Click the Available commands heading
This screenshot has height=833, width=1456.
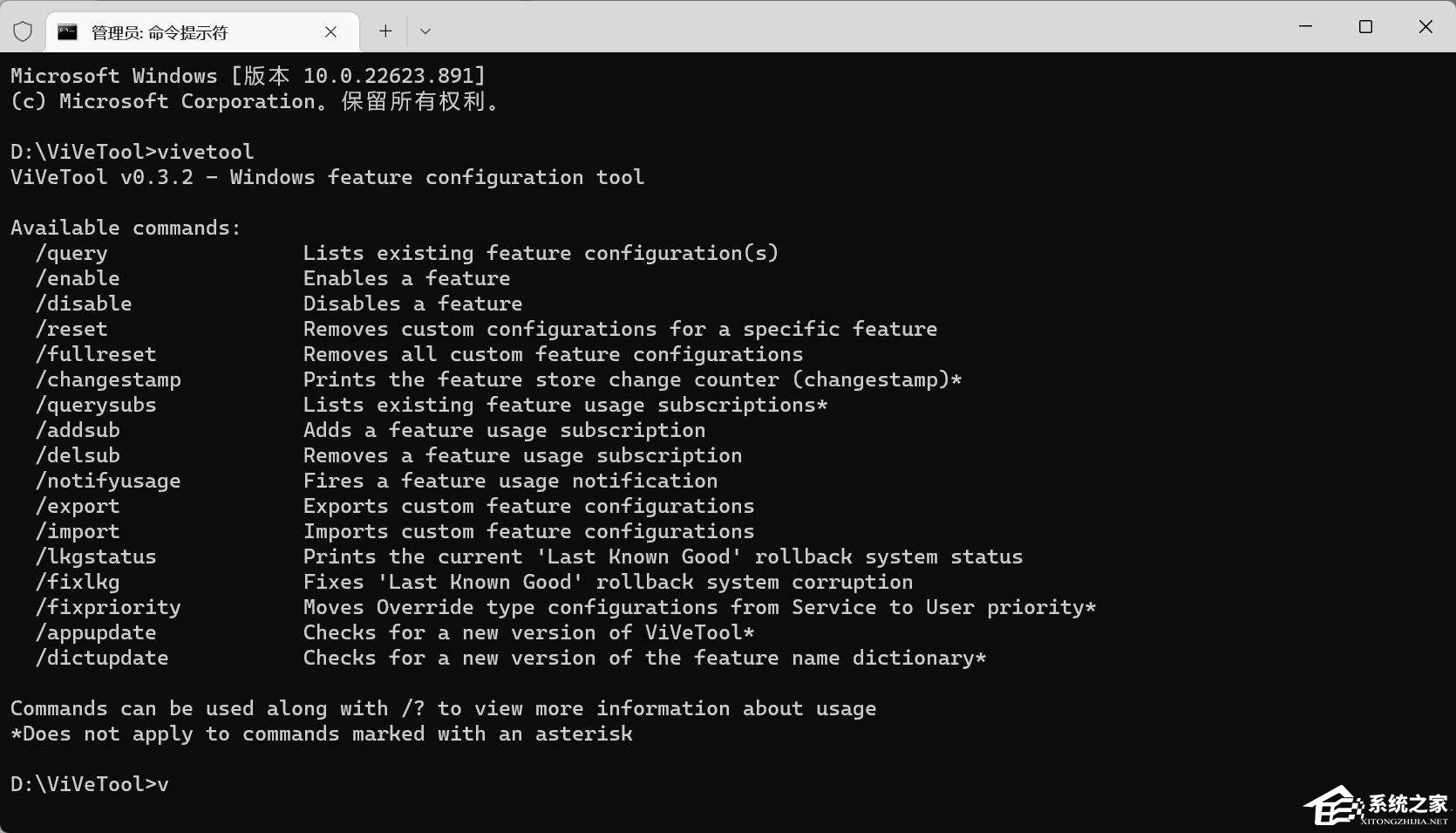[x=126, y=228]
